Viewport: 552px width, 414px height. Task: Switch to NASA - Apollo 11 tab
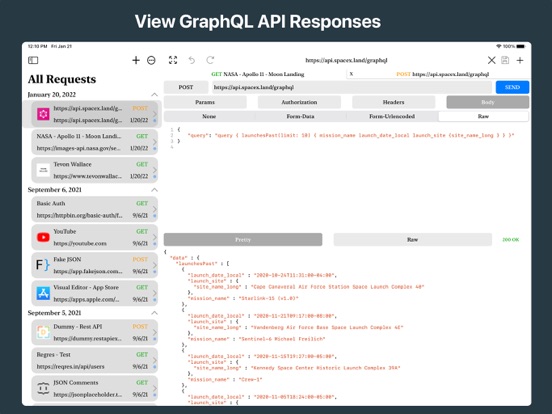point(257,74)
